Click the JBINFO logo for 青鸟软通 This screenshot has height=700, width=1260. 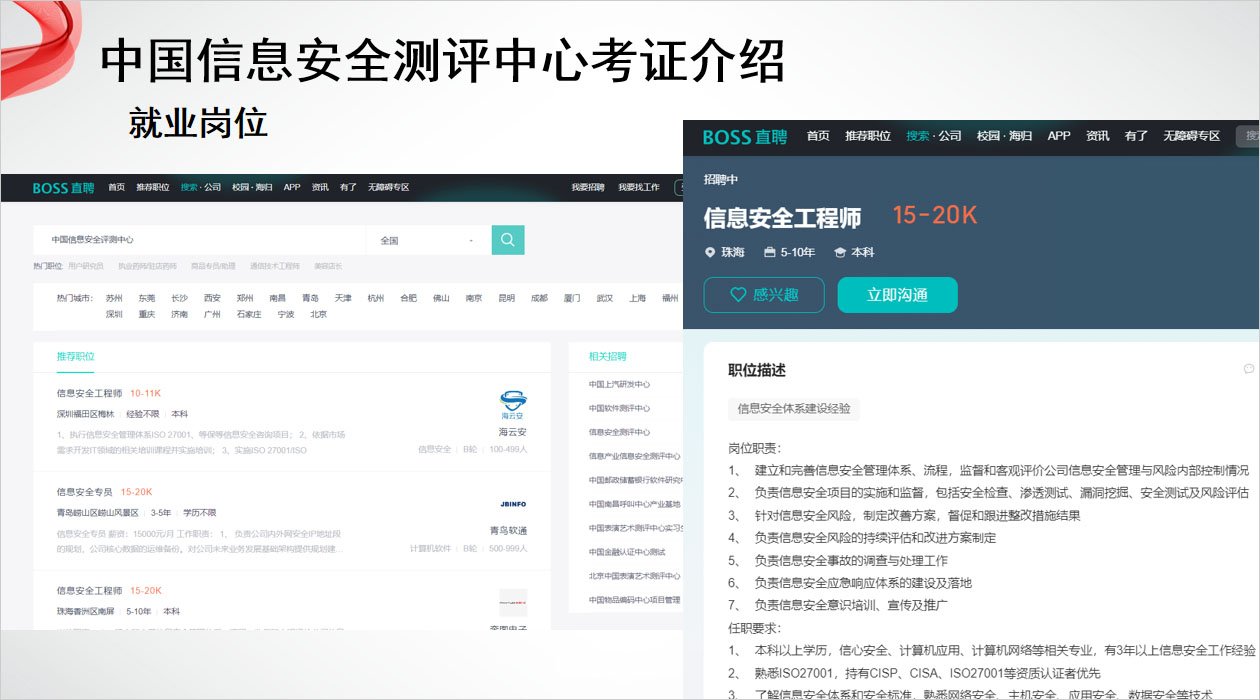click(513, 504)
